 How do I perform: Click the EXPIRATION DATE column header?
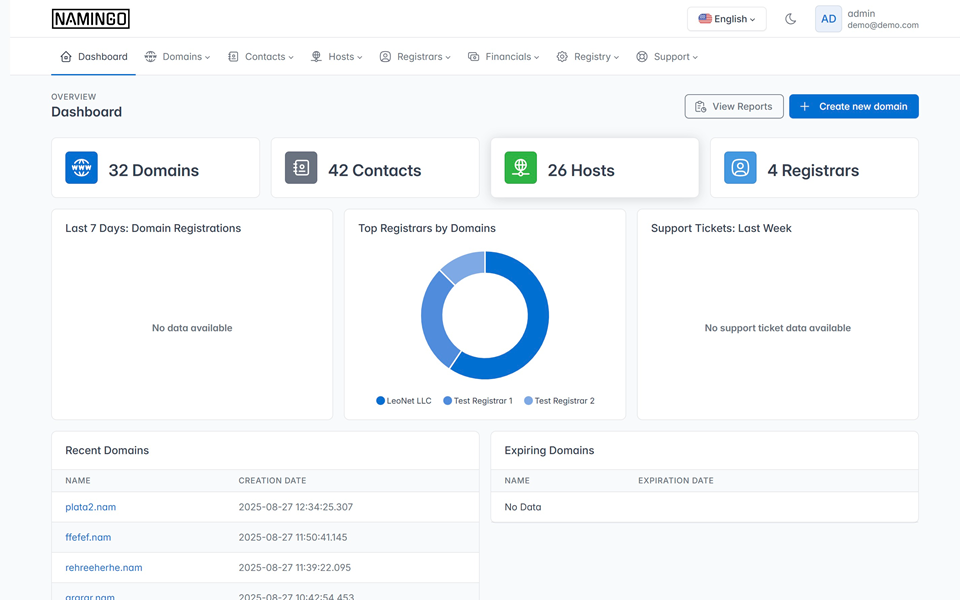coord(676,481)
